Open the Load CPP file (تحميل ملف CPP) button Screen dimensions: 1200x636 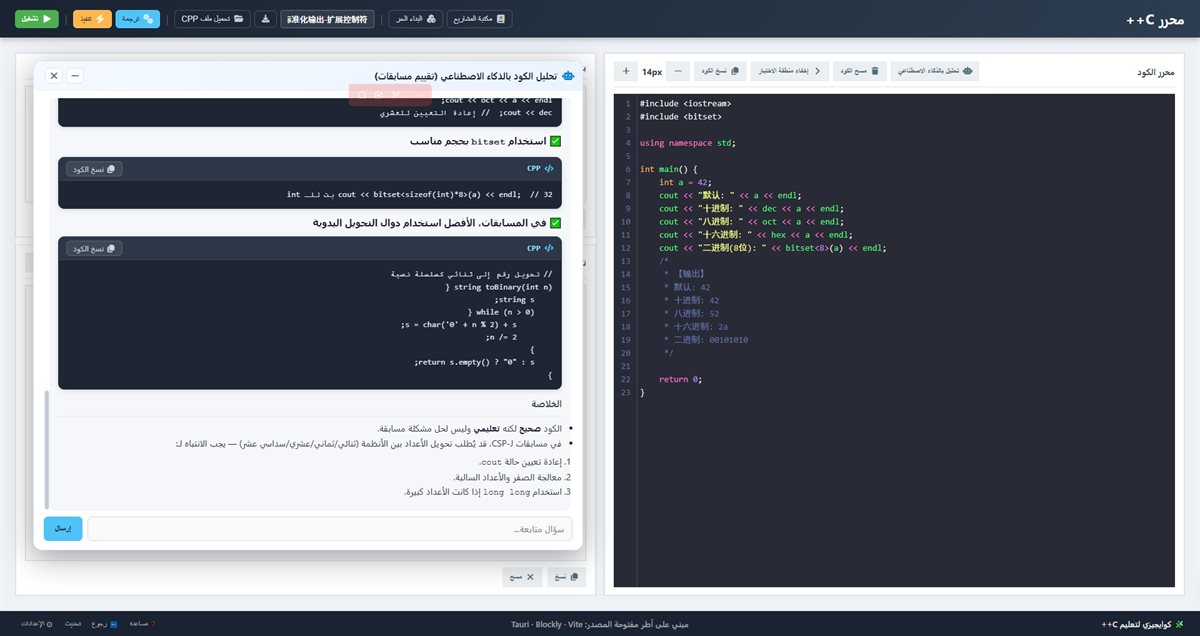point(213,18)
